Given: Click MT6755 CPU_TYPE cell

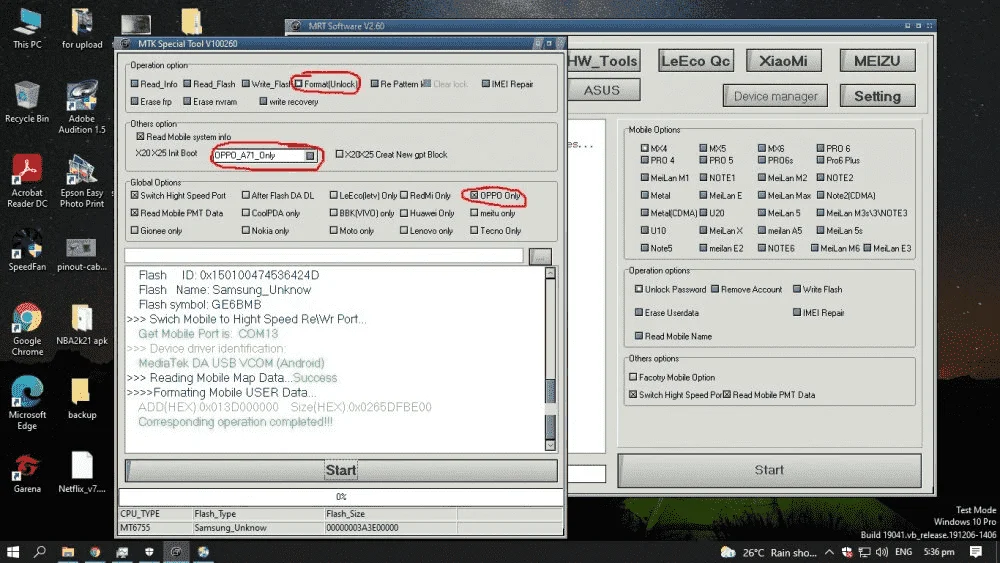Looking at the screenshot, I should tap(156, 528).
